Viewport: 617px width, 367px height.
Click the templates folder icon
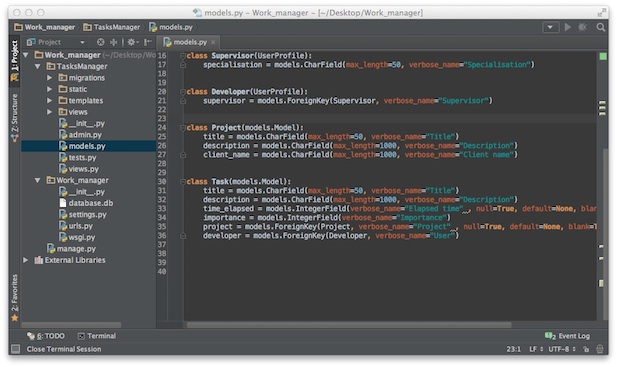tap(63, 101)
